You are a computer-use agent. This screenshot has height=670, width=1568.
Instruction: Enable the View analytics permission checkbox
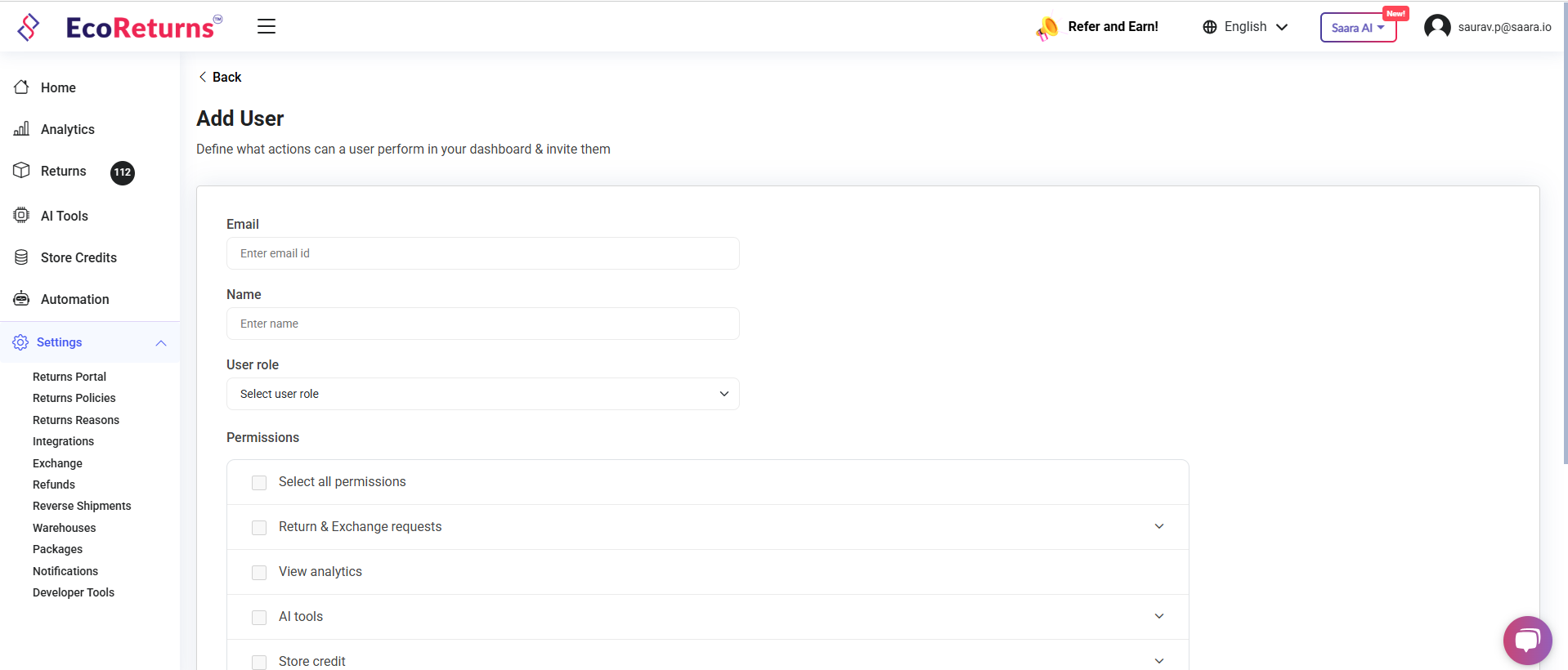point(259,573)
